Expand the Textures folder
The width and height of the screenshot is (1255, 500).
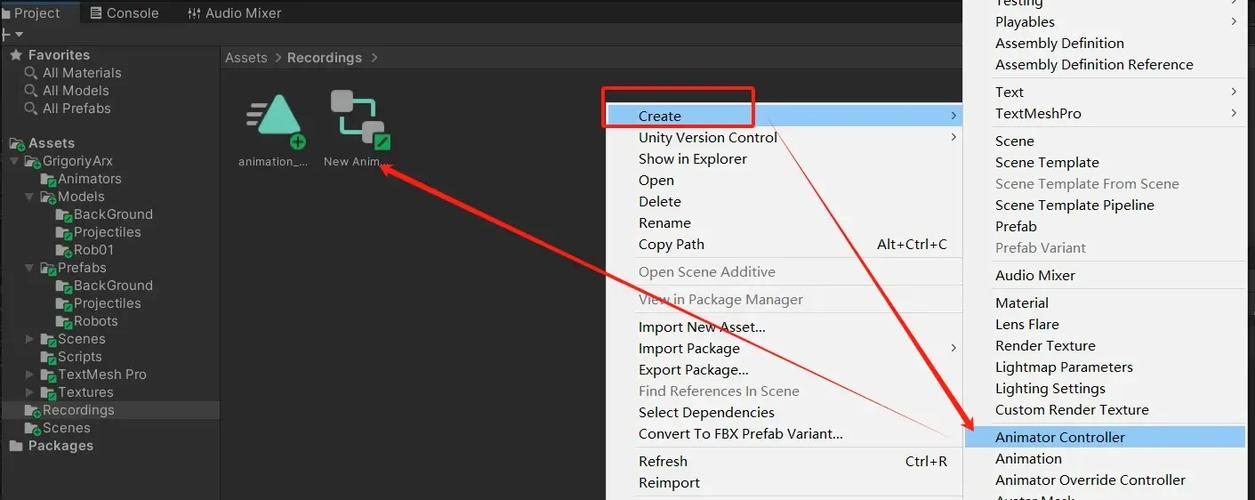click(x=30, y=393)
